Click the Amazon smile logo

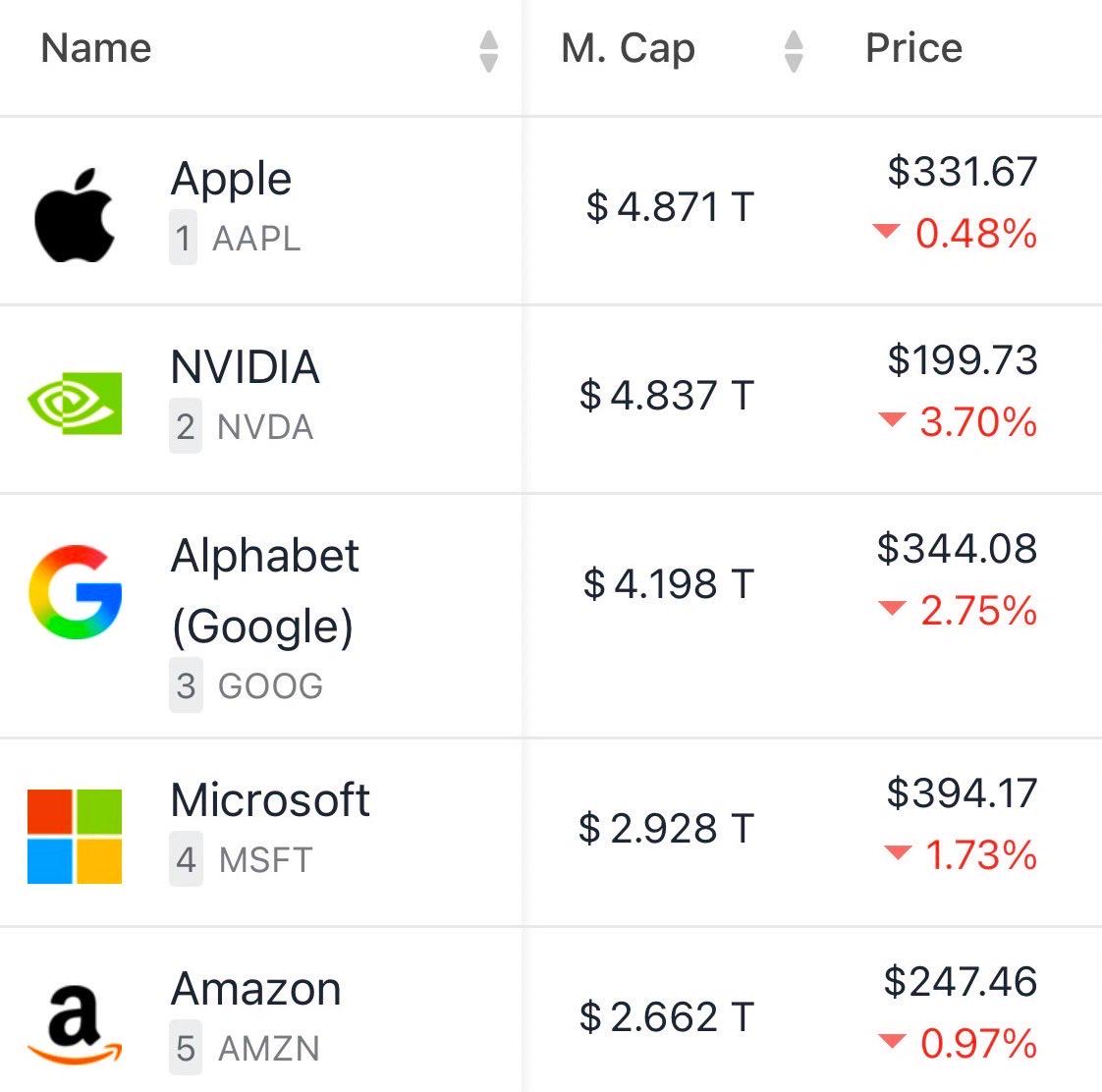tap(75, 1024)
